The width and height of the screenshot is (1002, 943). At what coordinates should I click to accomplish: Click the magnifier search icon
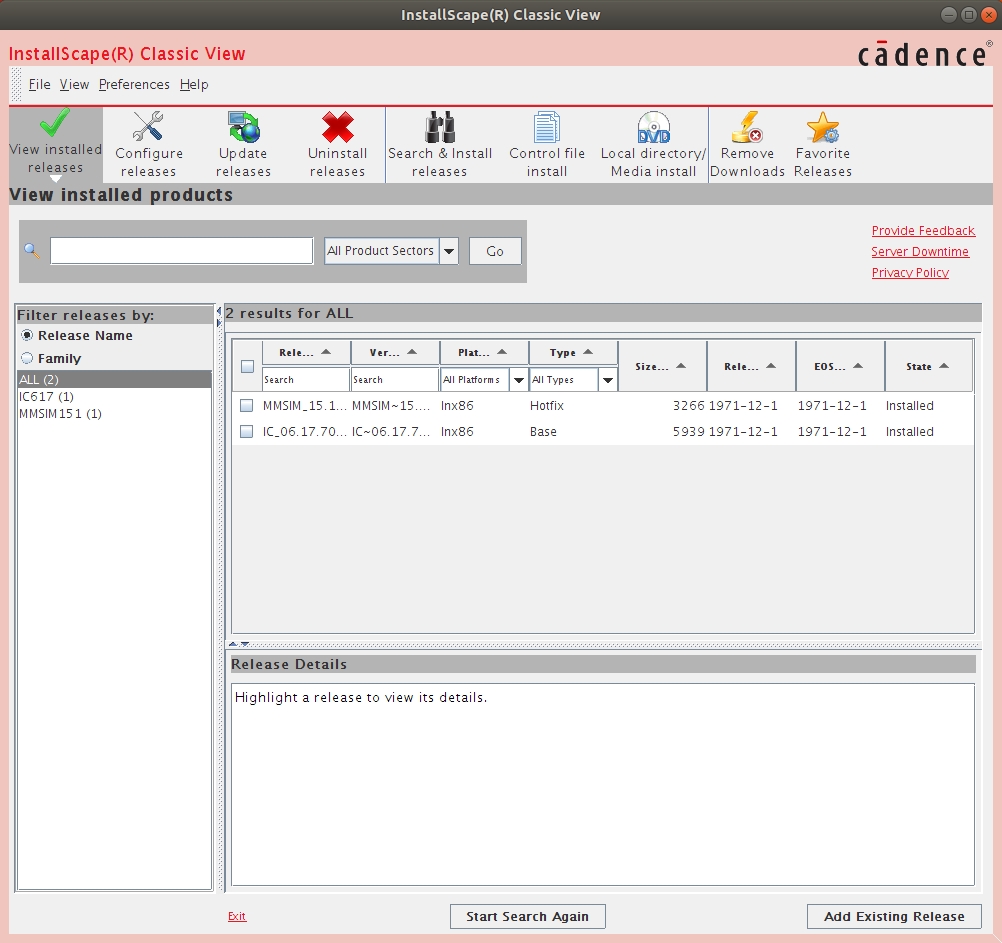tap(32, 250)
